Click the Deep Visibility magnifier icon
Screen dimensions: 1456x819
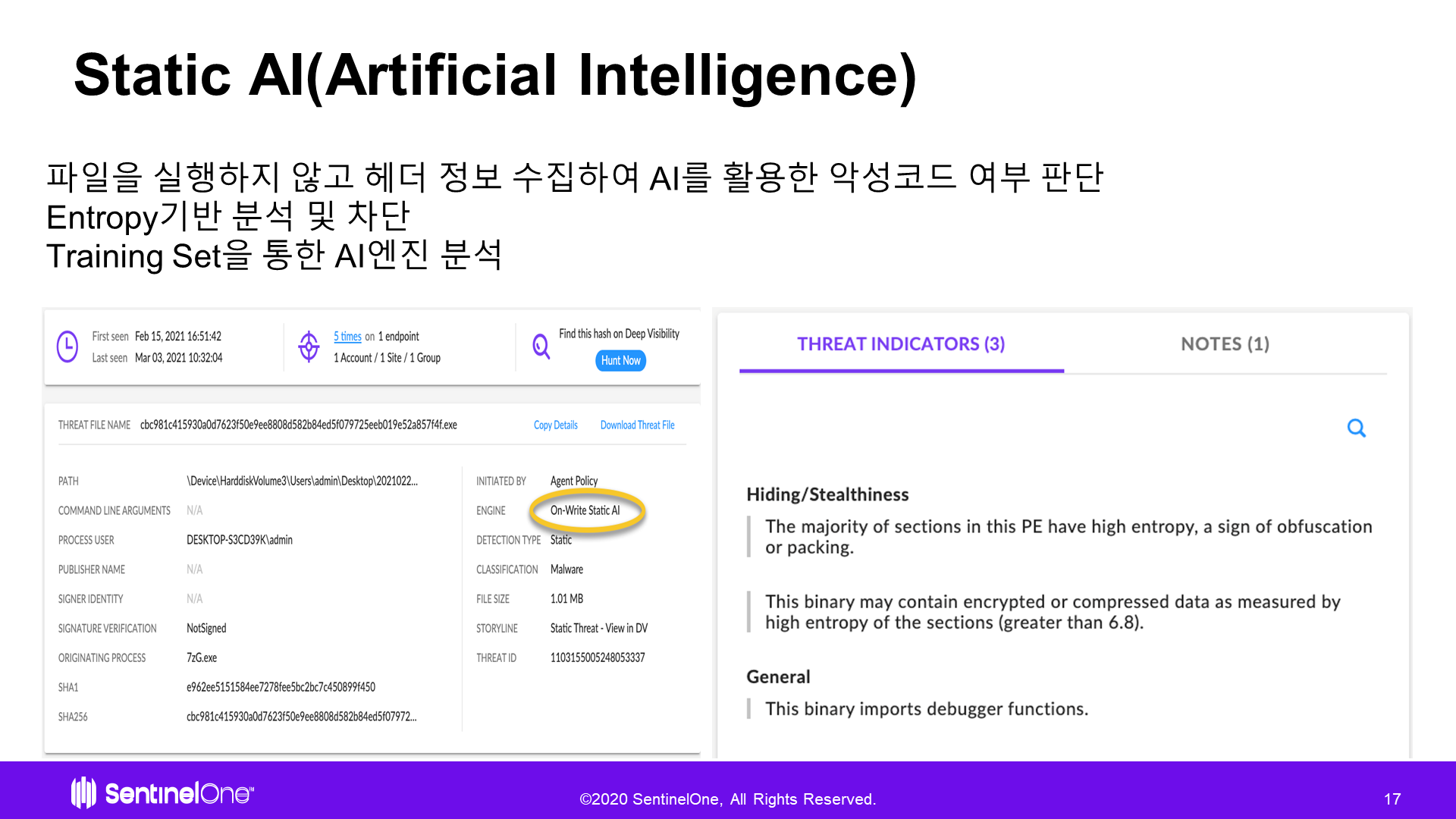tap(541, 347)
